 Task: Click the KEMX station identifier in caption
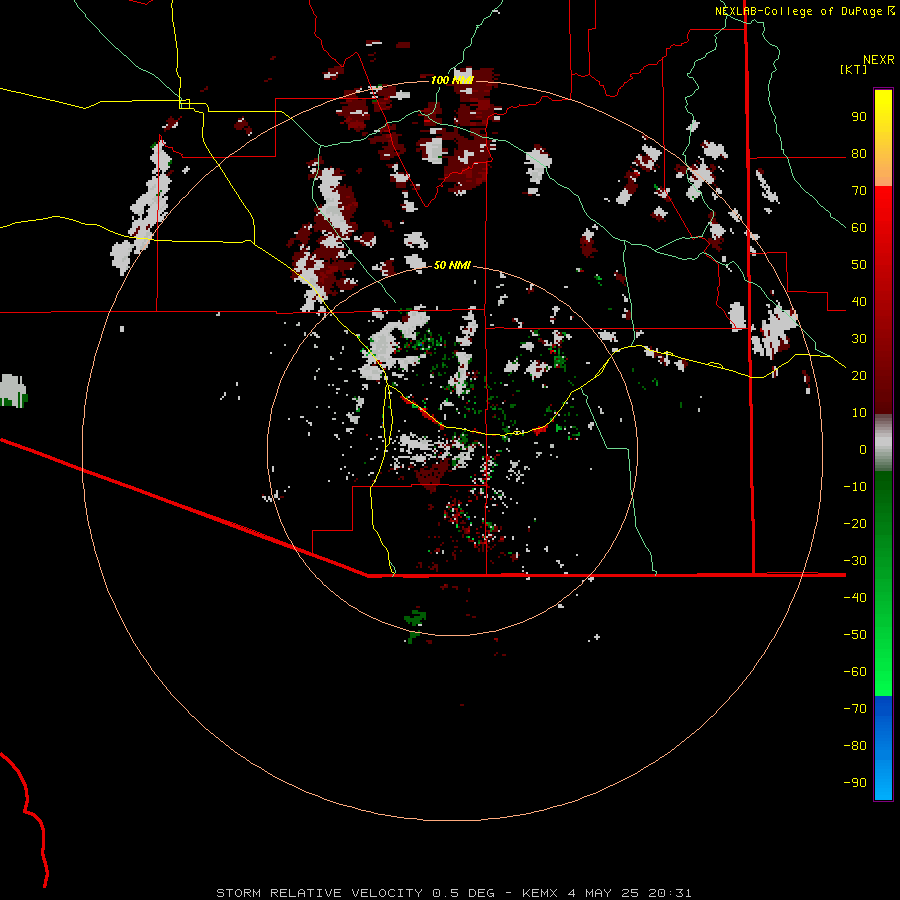point(541,893)
